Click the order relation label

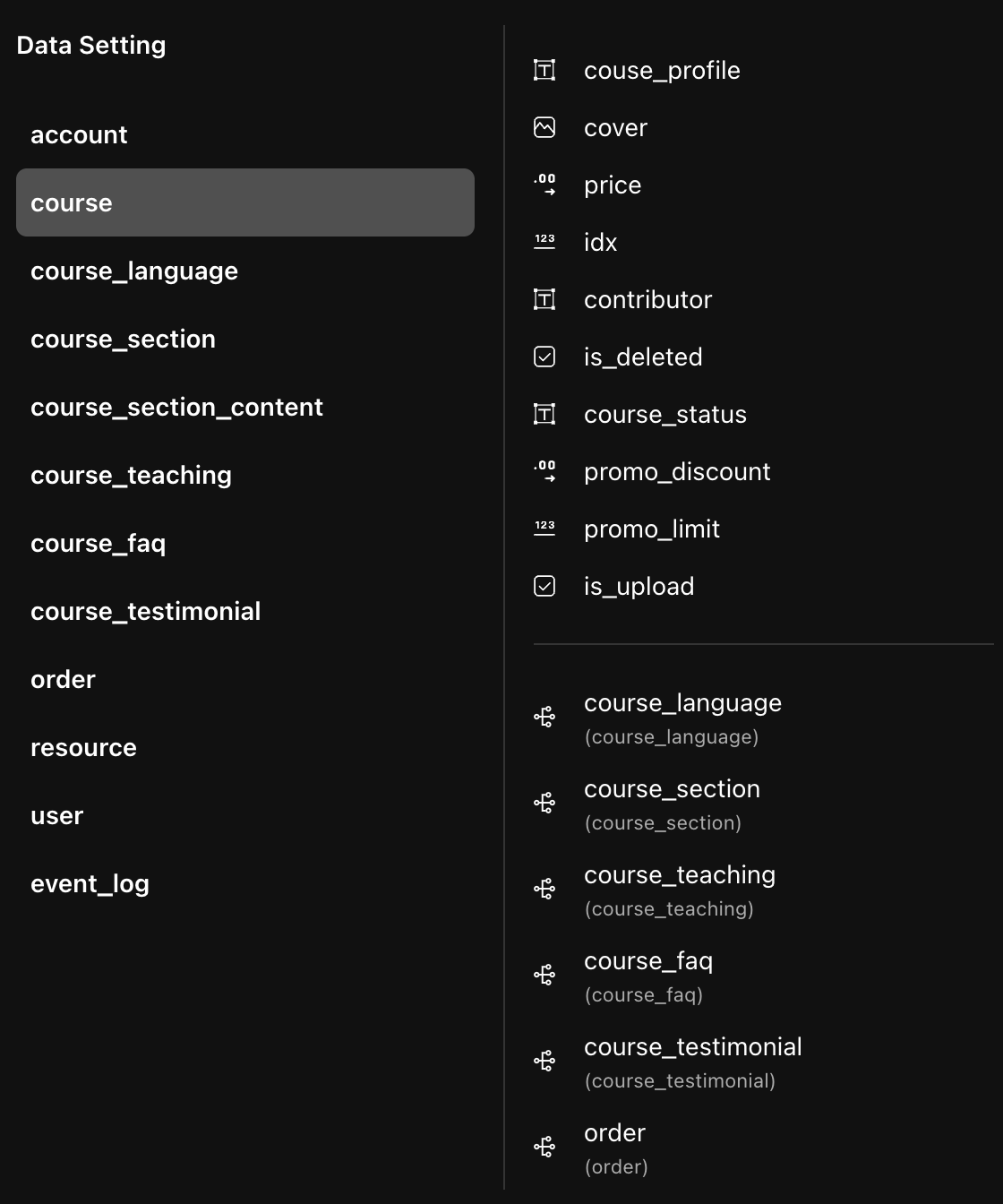click(x=614, y=1133)
